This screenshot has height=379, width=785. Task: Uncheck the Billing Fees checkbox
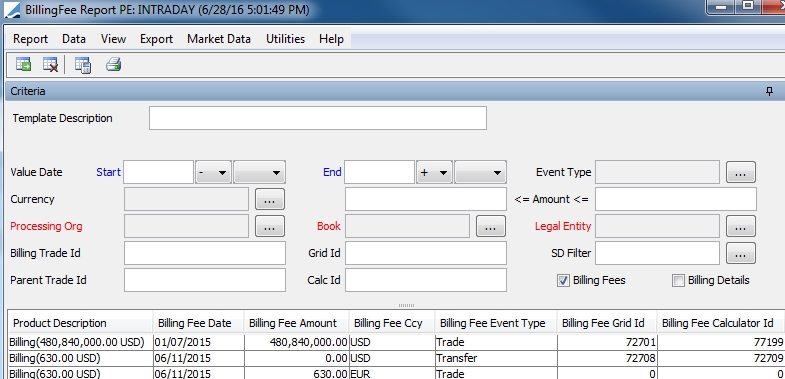[563, 281]
